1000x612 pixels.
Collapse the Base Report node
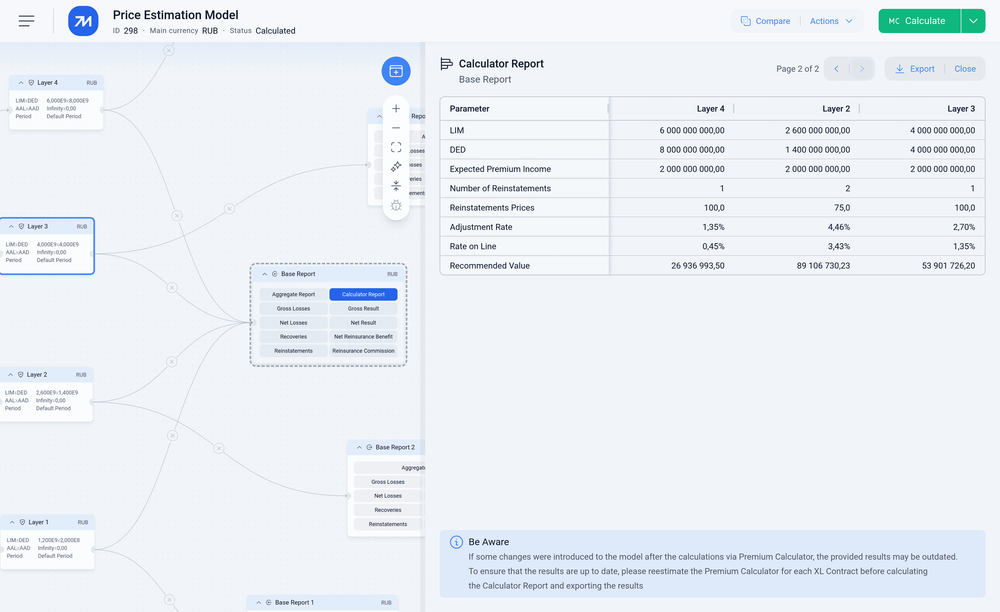pyautogui.click(x=264, y=274)
